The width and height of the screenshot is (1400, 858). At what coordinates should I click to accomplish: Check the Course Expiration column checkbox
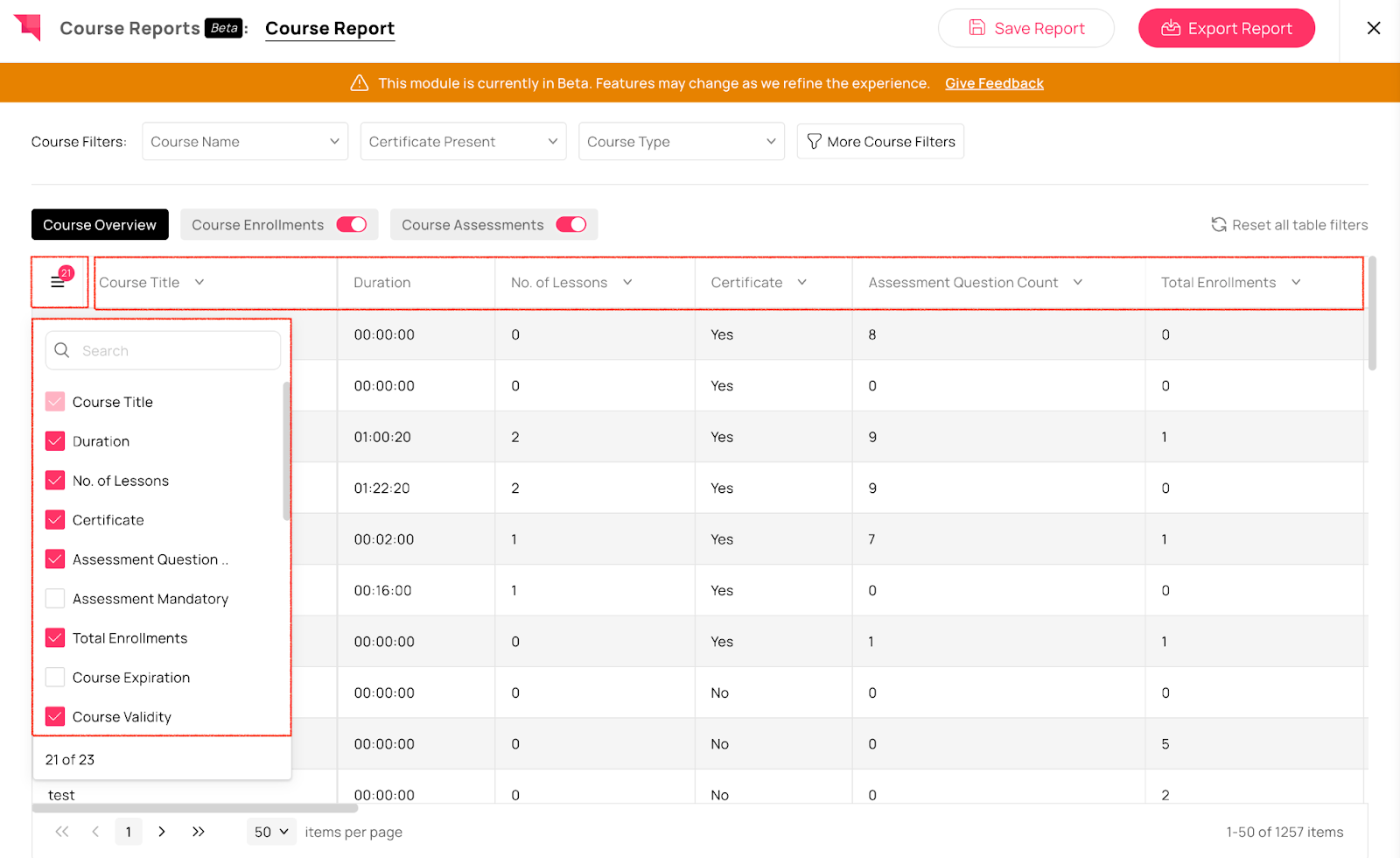tap(55, 678)
